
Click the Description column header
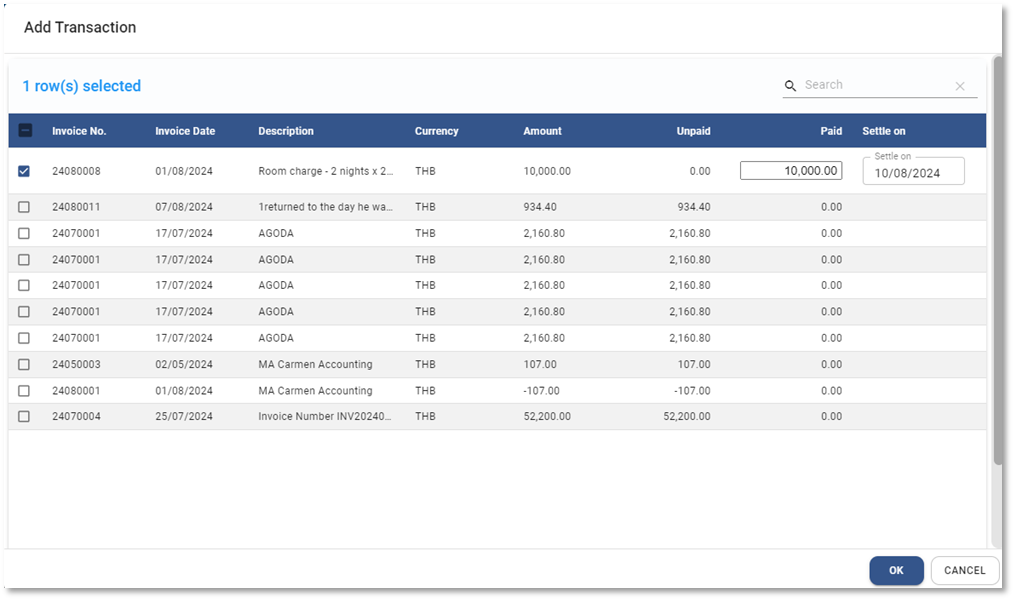(x=286, y=131)
